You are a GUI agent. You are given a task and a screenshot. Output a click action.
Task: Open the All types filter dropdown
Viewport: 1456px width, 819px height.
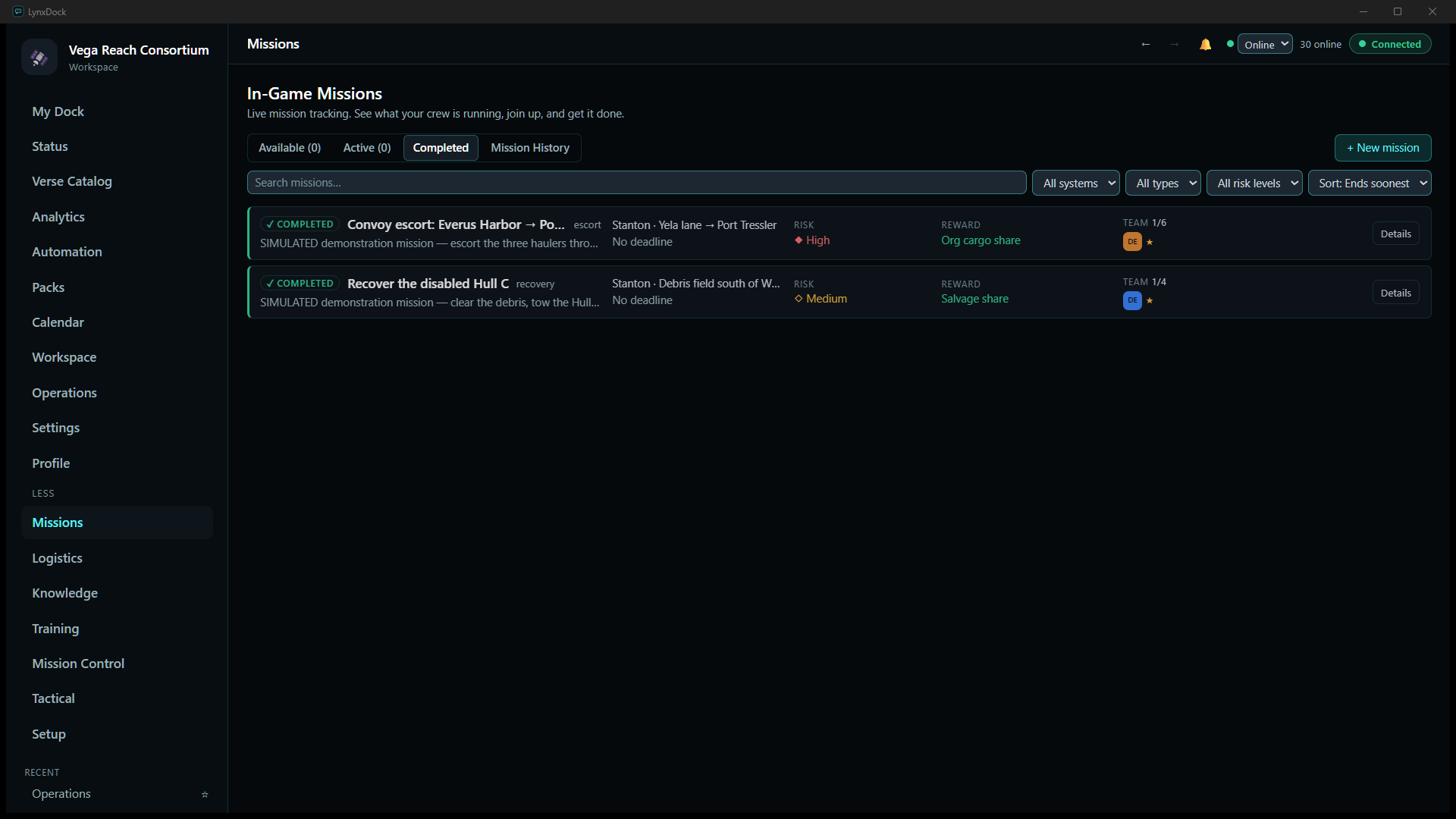[x=1163, y=183]
